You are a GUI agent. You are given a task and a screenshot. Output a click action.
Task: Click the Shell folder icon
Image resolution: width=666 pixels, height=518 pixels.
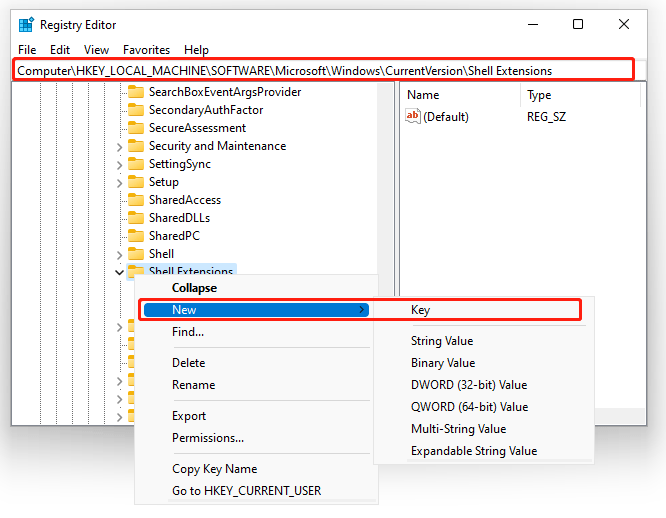[x=136, y=253]
